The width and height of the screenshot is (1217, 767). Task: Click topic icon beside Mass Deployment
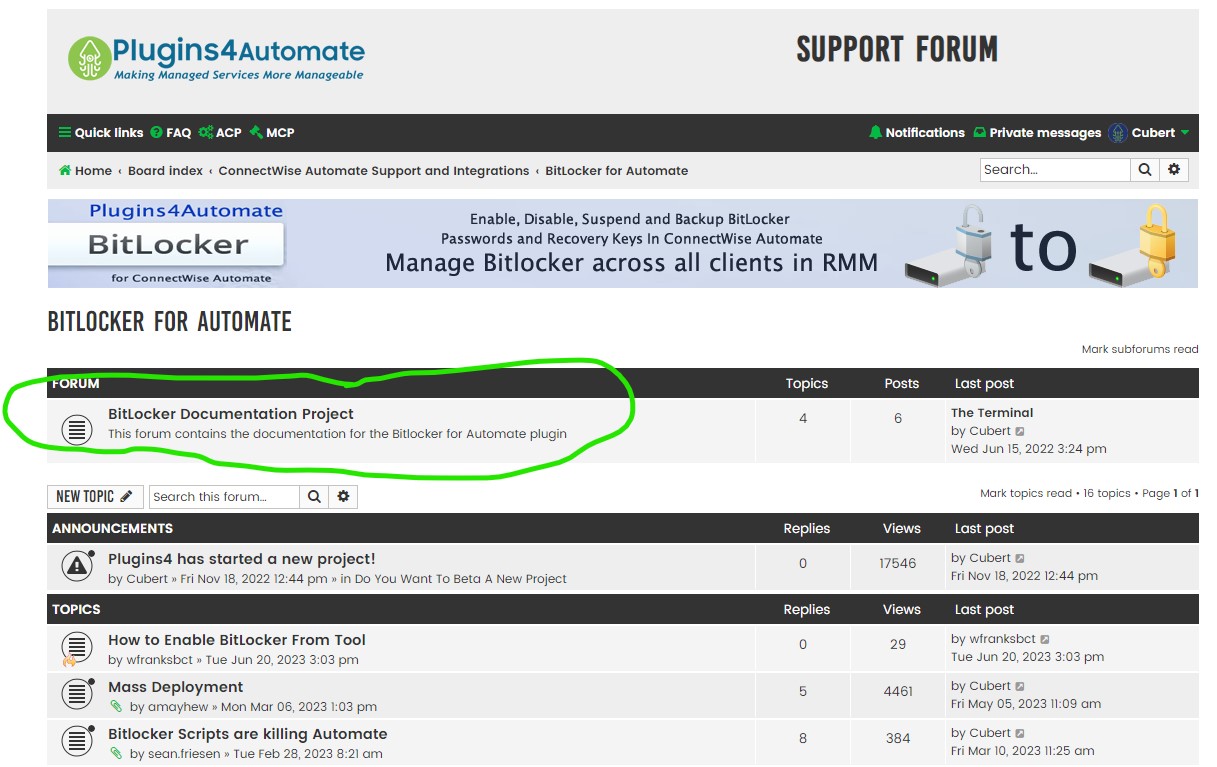[77, 695]
